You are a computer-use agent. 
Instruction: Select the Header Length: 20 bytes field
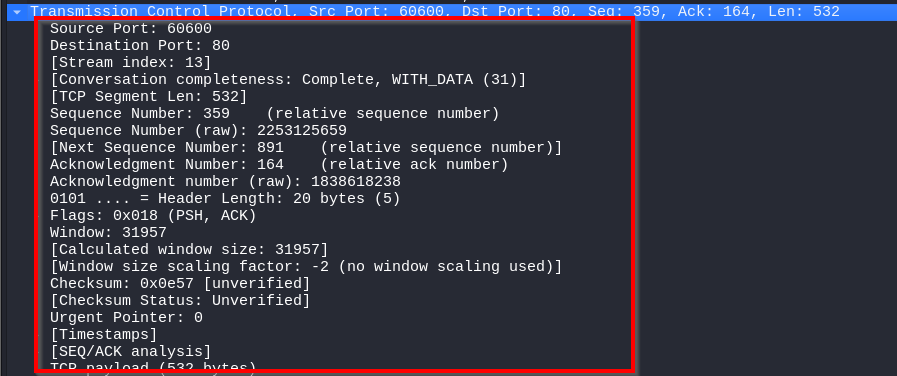coord(225,199)
